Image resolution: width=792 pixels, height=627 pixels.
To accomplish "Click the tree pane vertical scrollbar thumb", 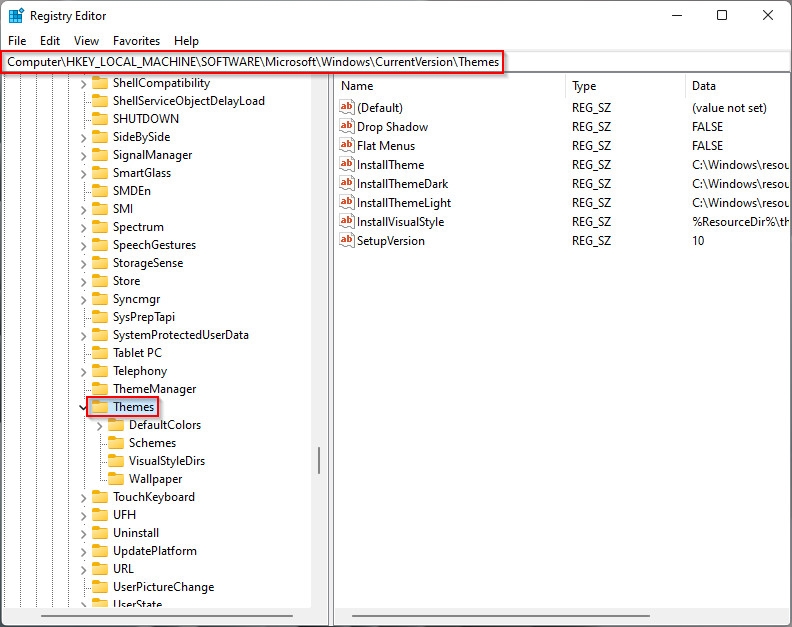I will point(319,460).
